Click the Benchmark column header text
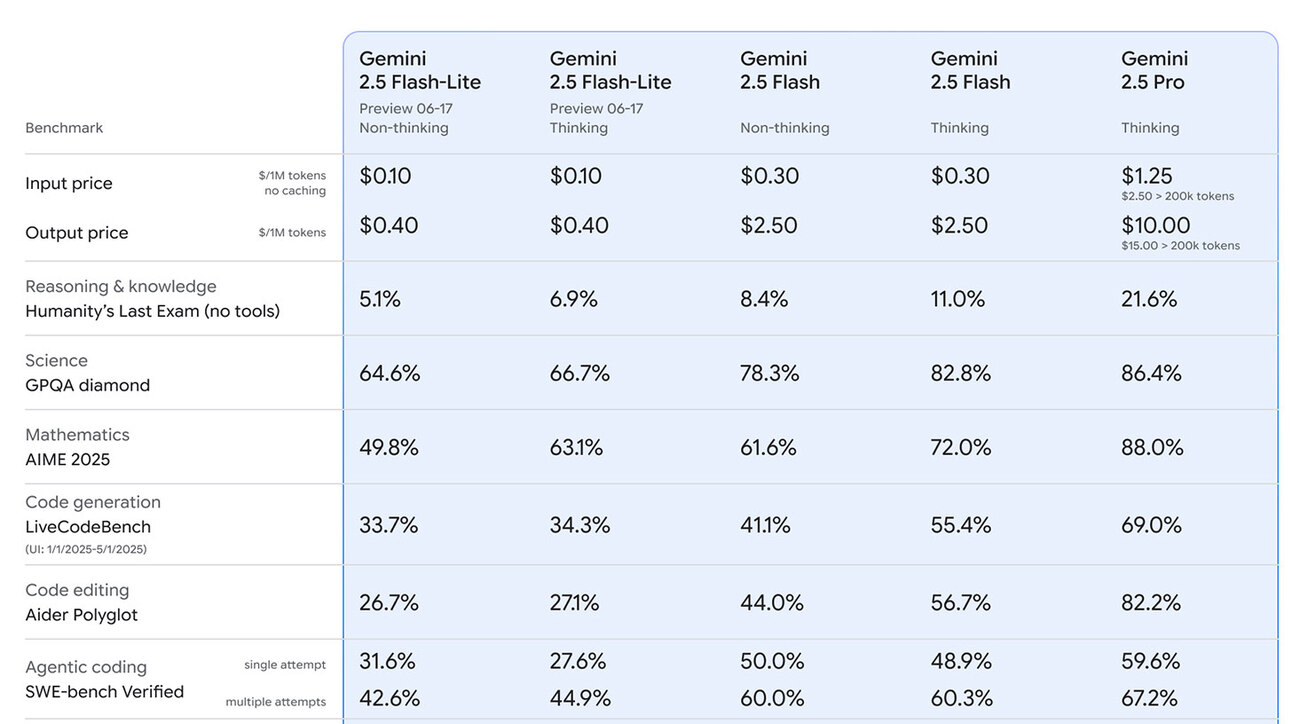1292x724 pixels. [64, 128]
